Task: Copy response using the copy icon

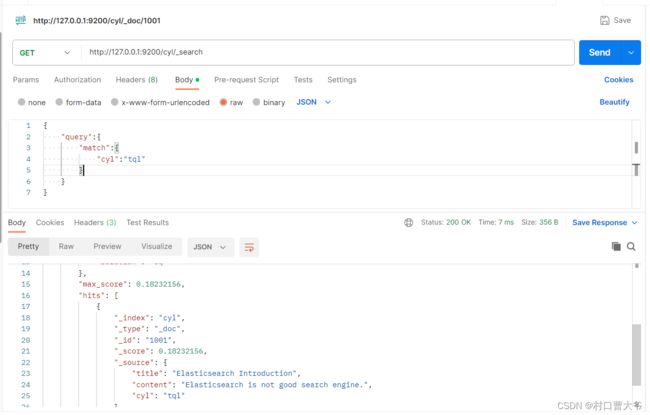Action: (616, 247)
